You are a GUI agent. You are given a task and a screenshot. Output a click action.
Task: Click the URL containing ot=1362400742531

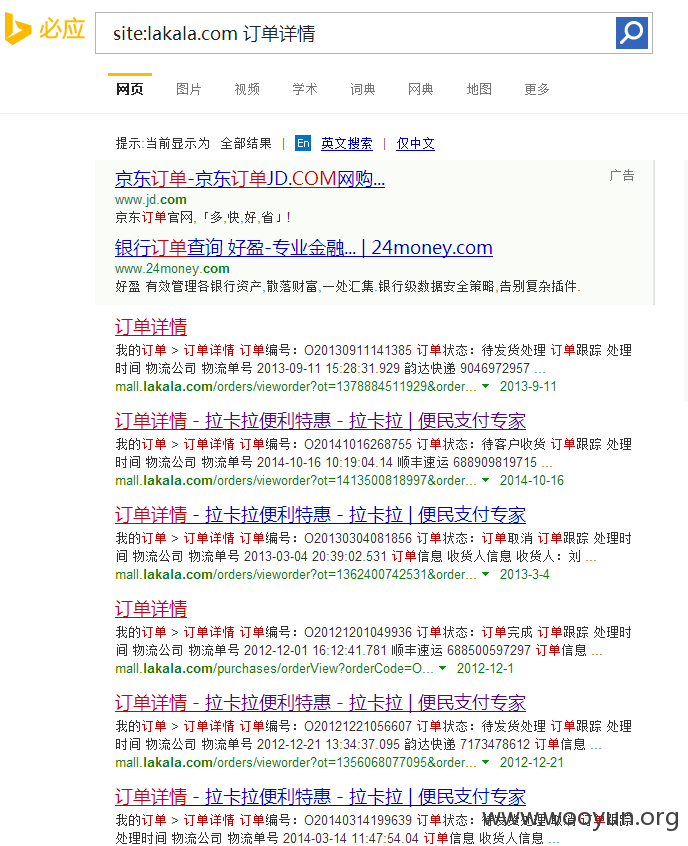click(x=296, y=574)
